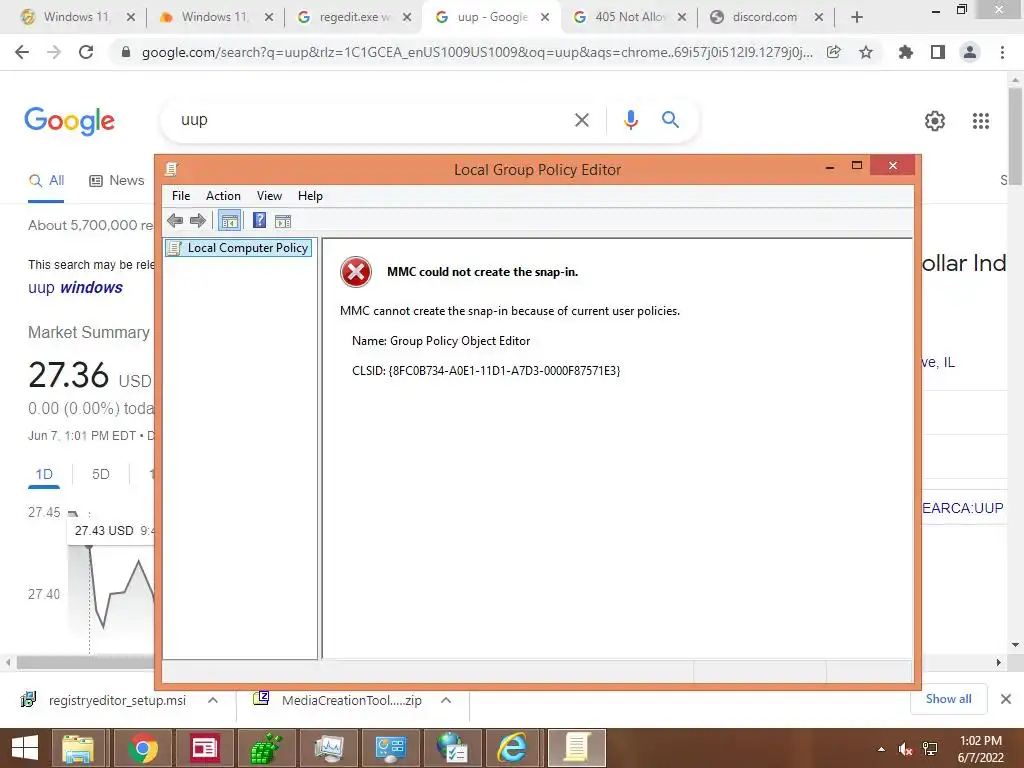The width and height of the screenshot is (1024, 768).
Task: Click the NYSEARCA:UUP link on the right
Action: click(963, 508)
